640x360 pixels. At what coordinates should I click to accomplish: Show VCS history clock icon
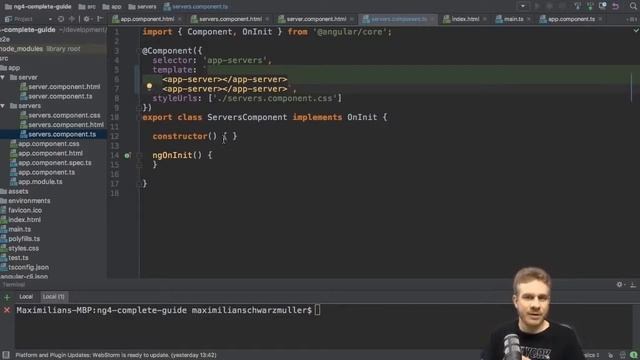coord(603,6)
